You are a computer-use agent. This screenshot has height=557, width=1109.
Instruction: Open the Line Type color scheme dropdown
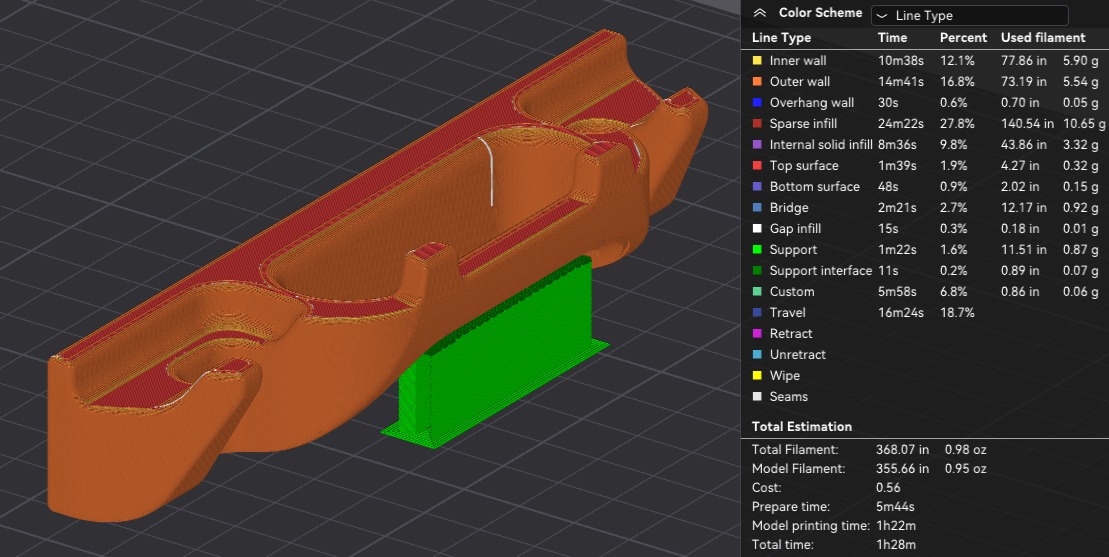tap(970, 15)
